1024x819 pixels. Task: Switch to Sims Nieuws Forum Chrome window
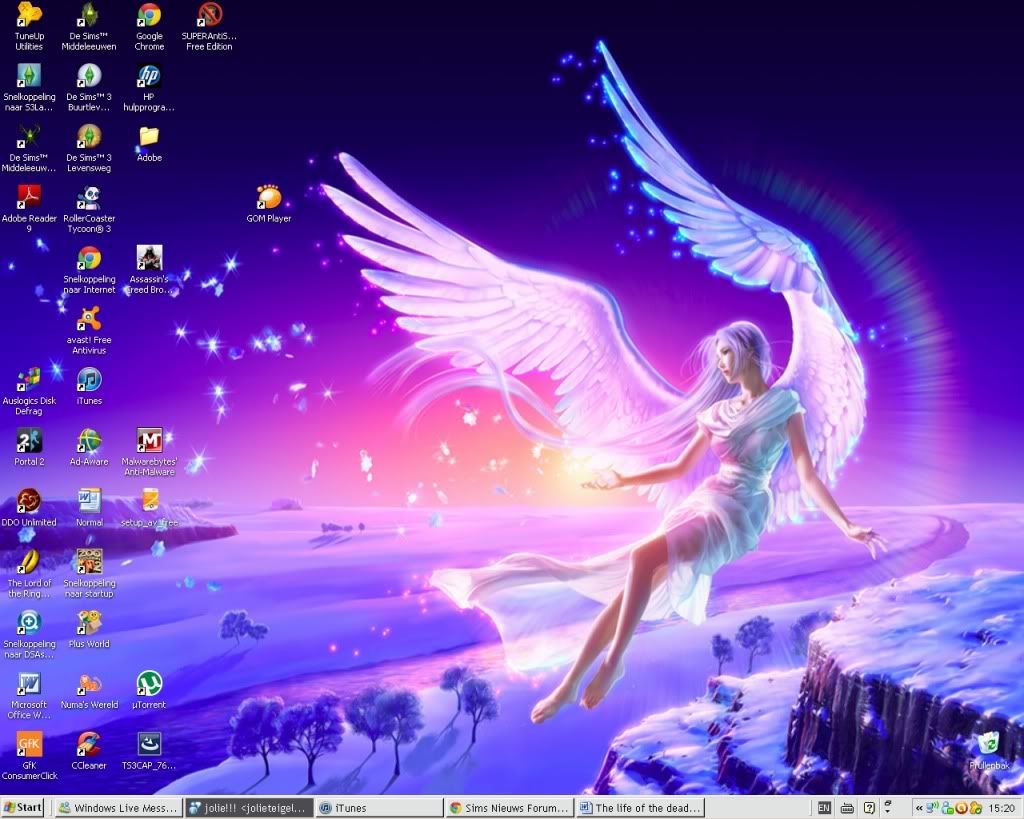coord(509,808)
